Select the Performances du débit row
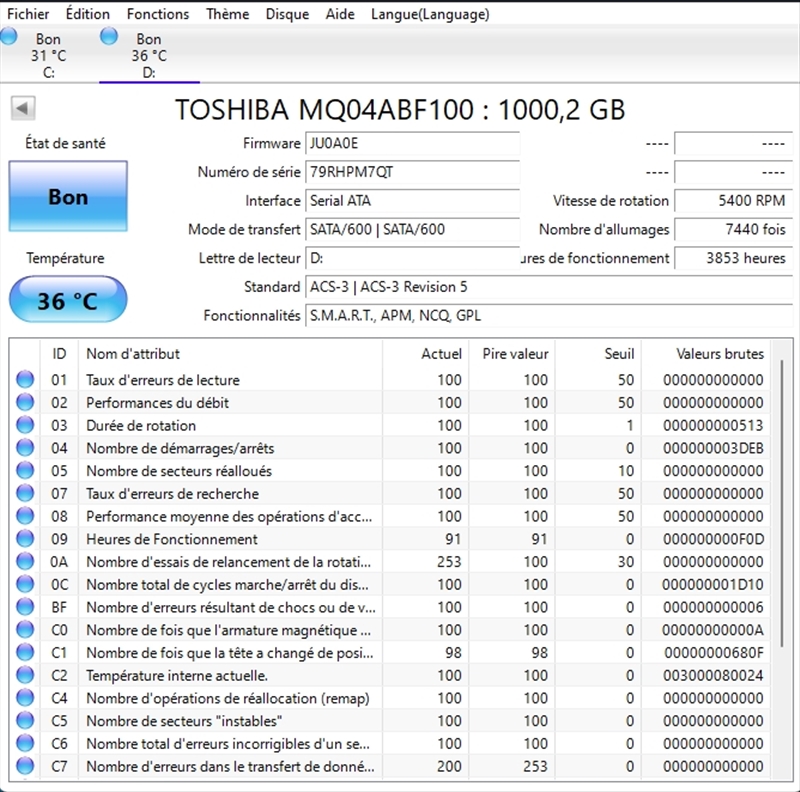The image size is (800, 792). tap(390, 403)
